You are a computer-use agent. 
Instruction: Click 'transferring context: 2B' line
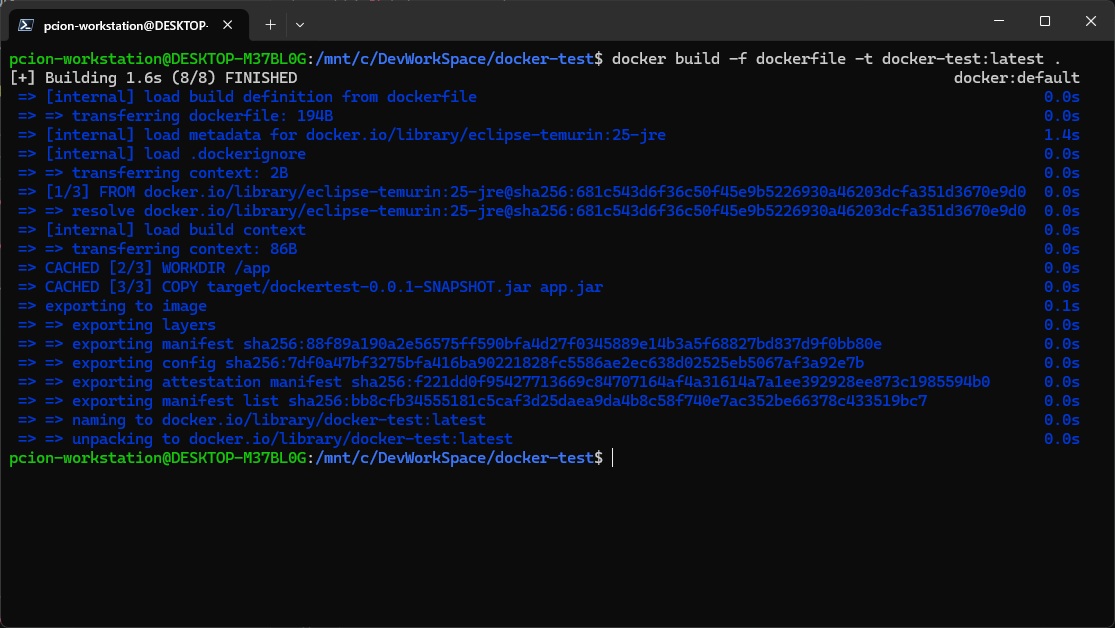(x=153, y=173)
